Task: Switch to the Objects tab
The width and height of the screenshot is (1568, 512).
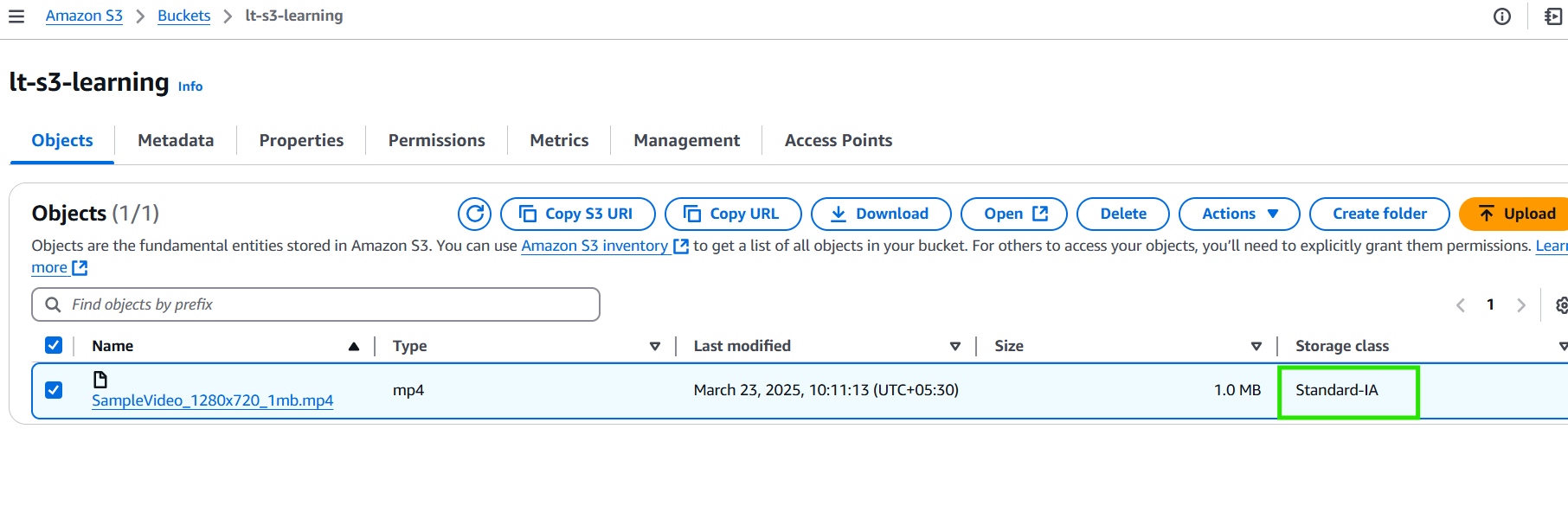Action: [62, 140]
